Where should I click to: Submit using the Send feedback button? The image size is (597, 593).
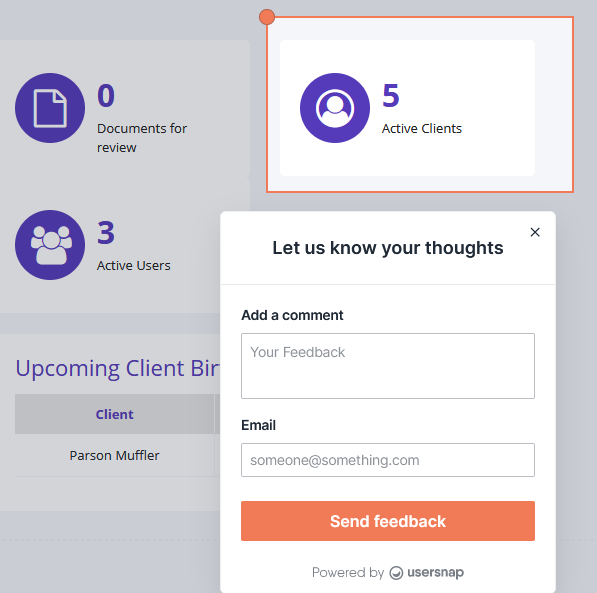pyautogui.click(x=388, y=521)
